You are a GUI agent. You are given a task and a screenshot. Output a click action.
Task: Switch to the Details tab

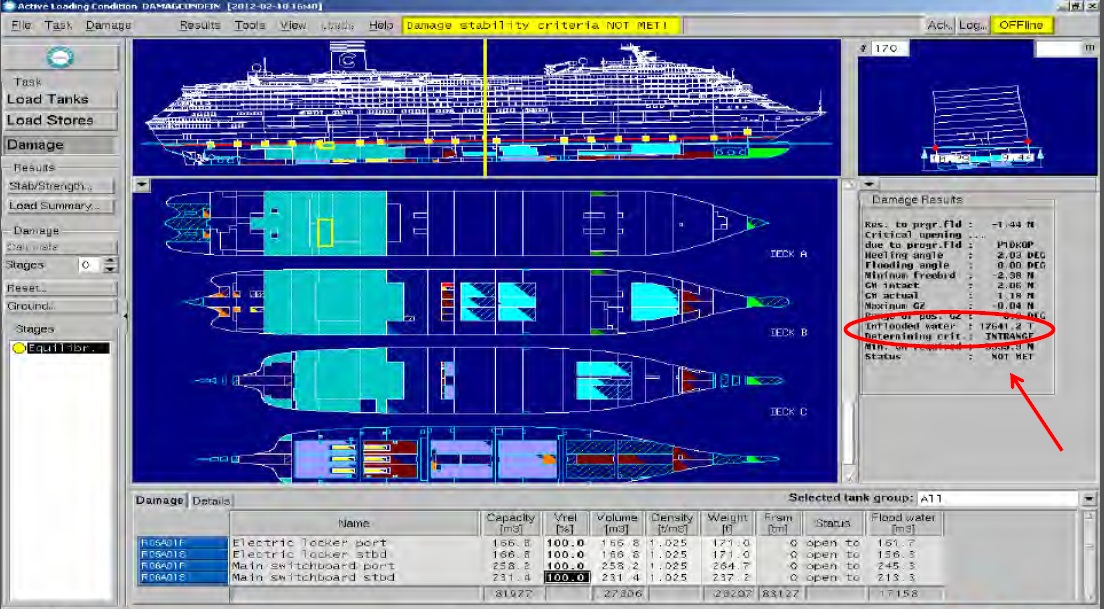[x=211, y=501]
